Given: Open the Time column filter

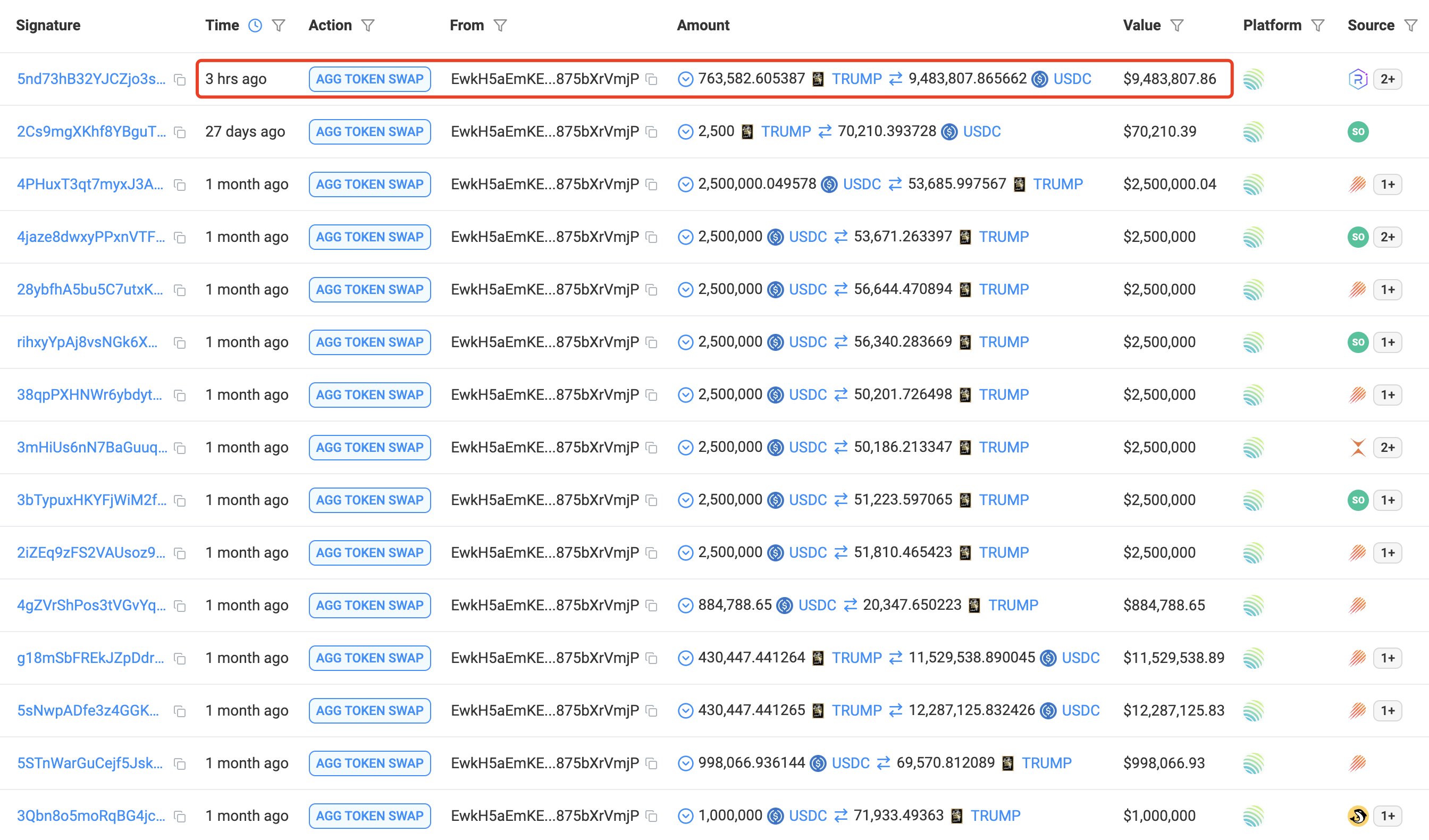Looking at the screenshot, I should pyautogui.click(x=279, y=26).
